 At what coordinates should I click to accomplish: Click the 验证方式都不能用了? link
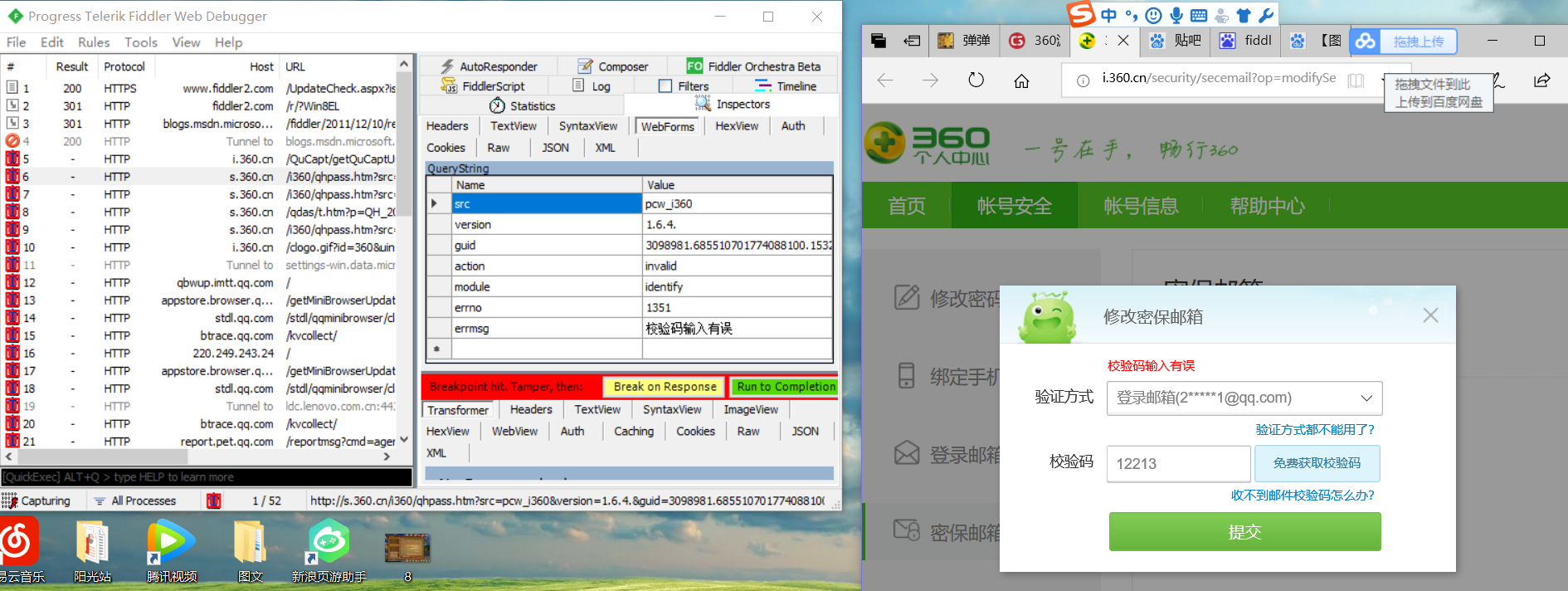(x=1315, y=430)
